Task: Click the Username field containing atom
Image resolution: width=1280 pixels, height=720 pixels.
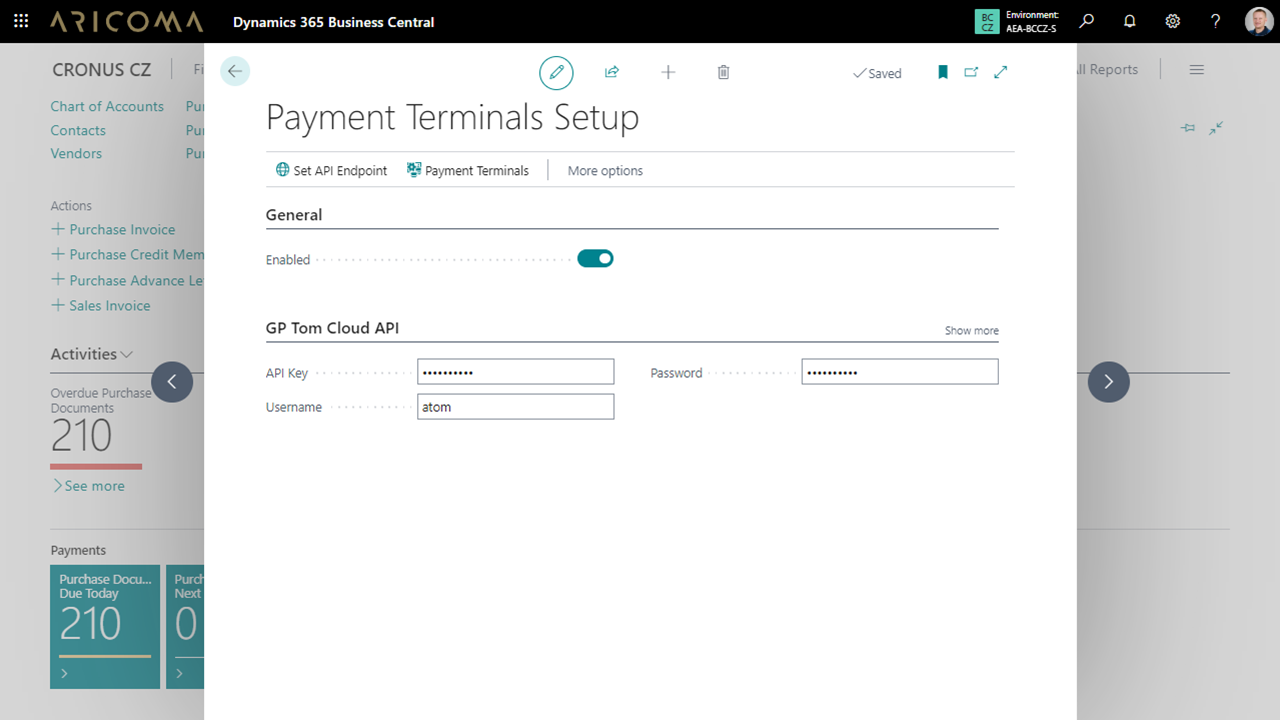Action: (x=515, y=406)
